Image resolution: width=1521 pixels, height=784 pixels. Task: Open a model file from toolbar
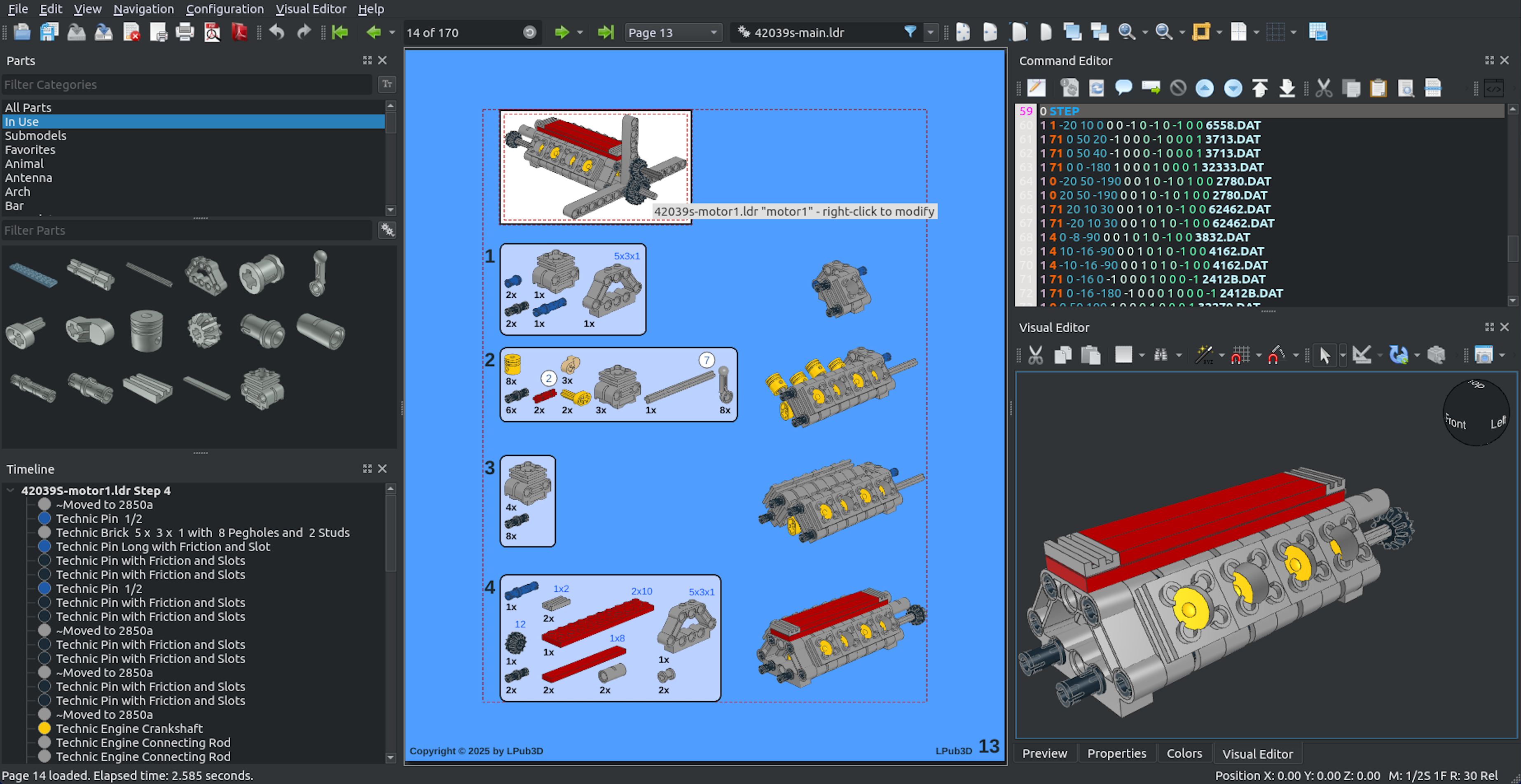click(x=22, y=32)
